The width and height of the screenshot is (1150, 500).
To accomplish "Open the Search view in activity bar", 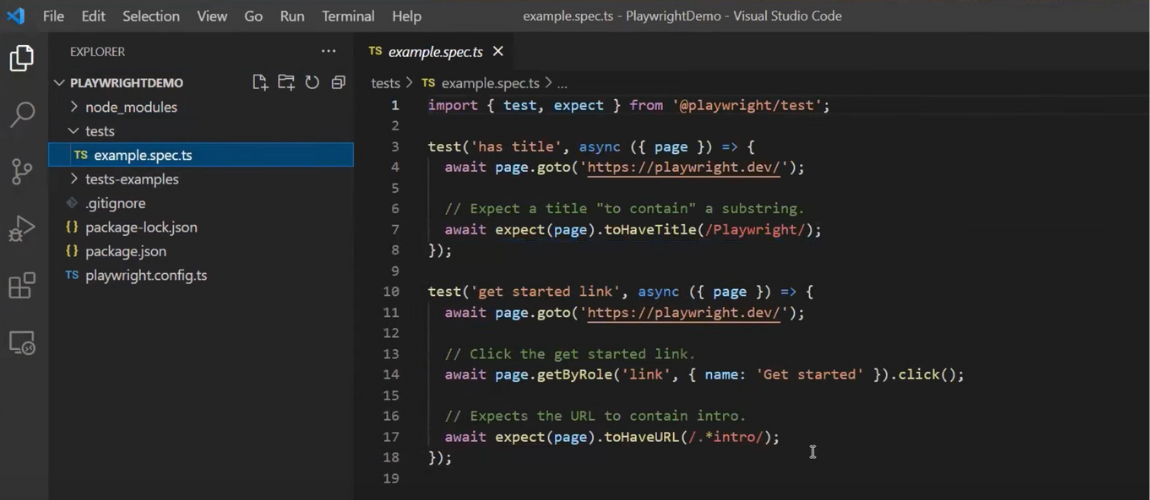I will (x=22, y=115).
